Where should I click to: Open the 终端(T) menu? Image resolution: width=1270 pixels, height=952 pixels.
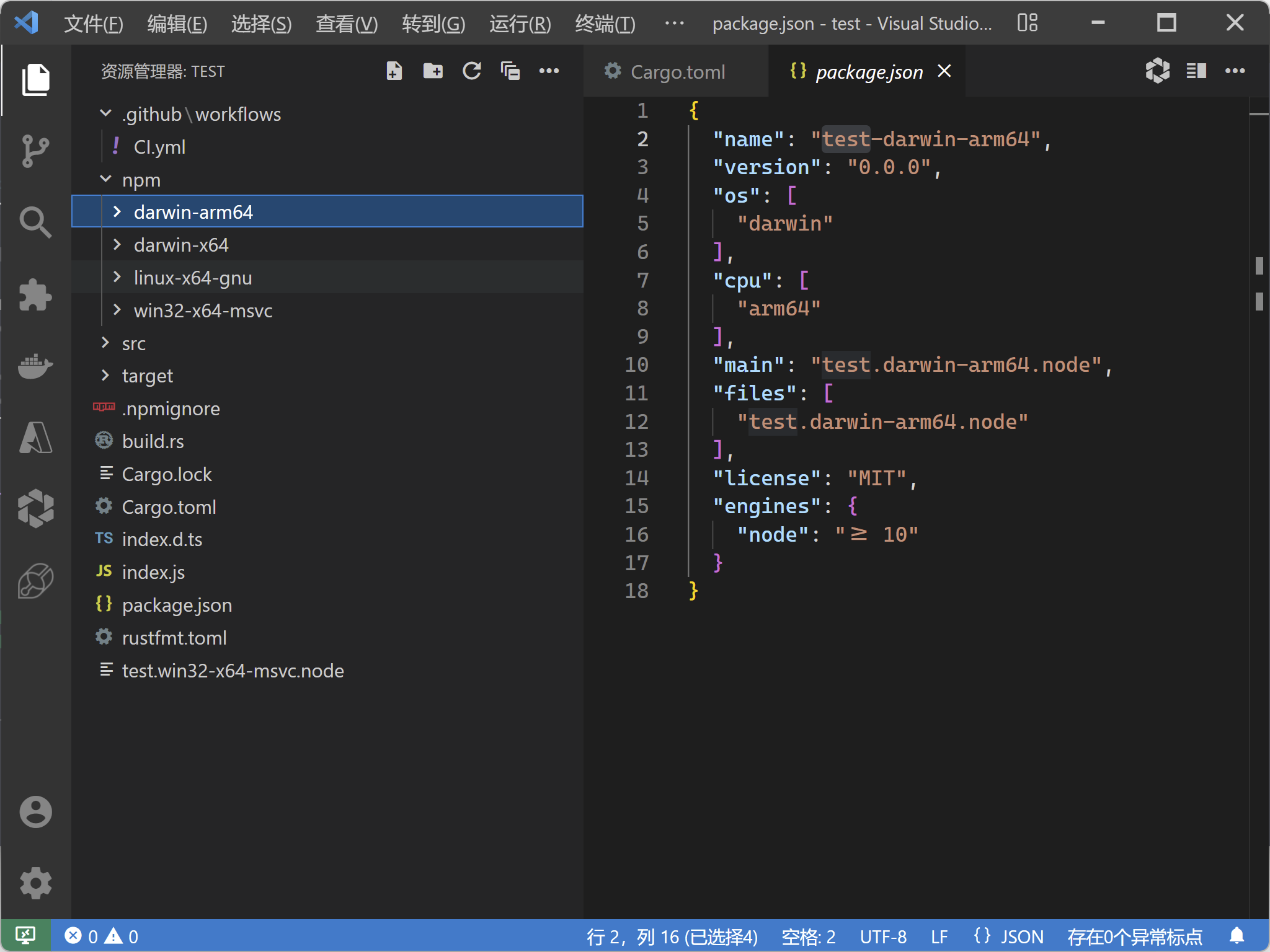pyautogui.click(x=605, y=24)
